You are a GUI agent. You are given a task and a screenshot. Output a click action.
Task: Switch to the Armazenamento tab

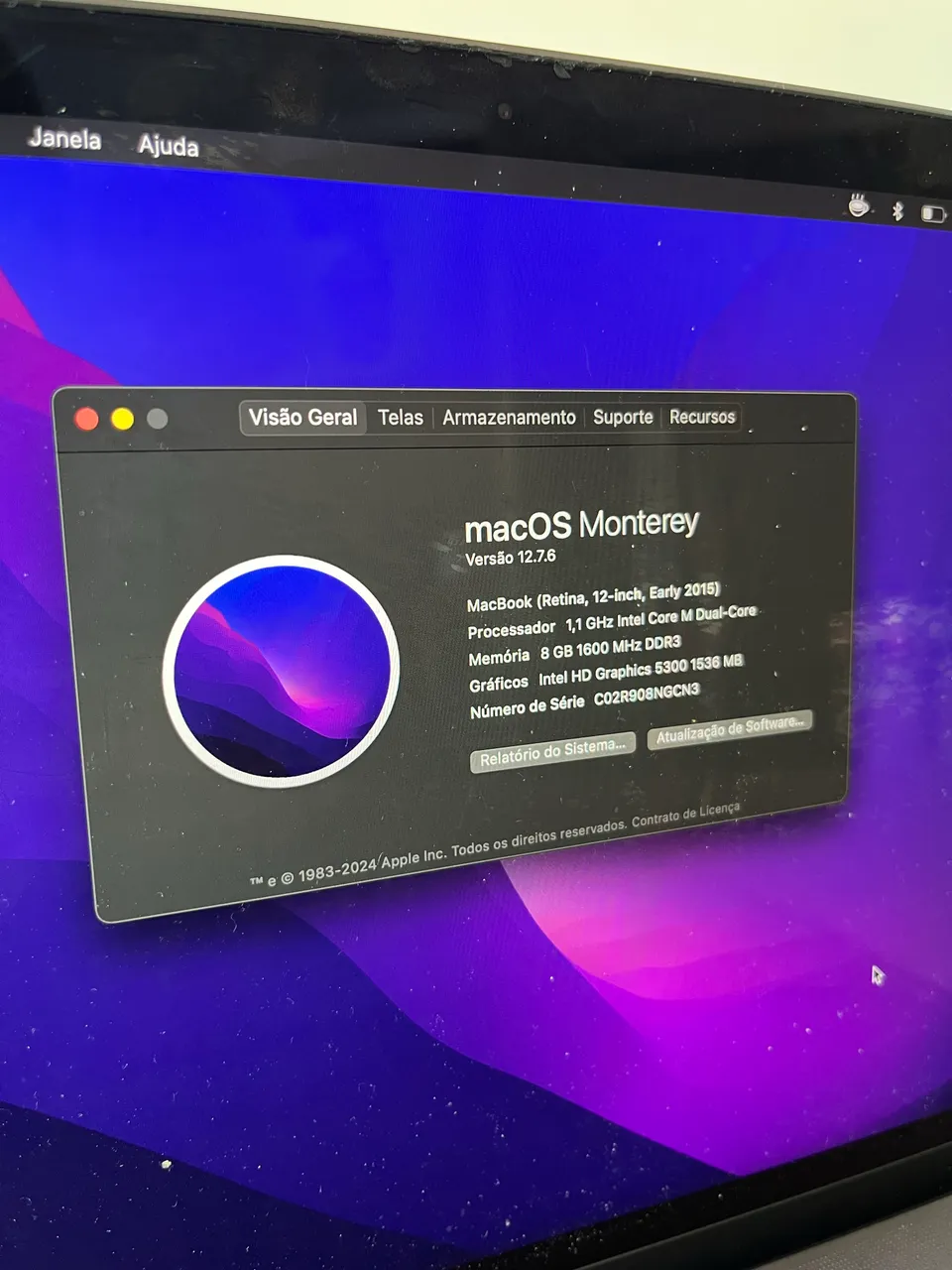tap(509, 418)
